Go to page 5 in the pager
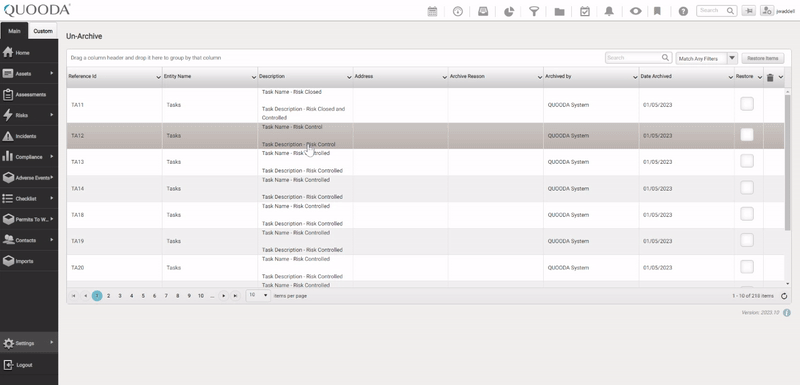 point(143,296)
